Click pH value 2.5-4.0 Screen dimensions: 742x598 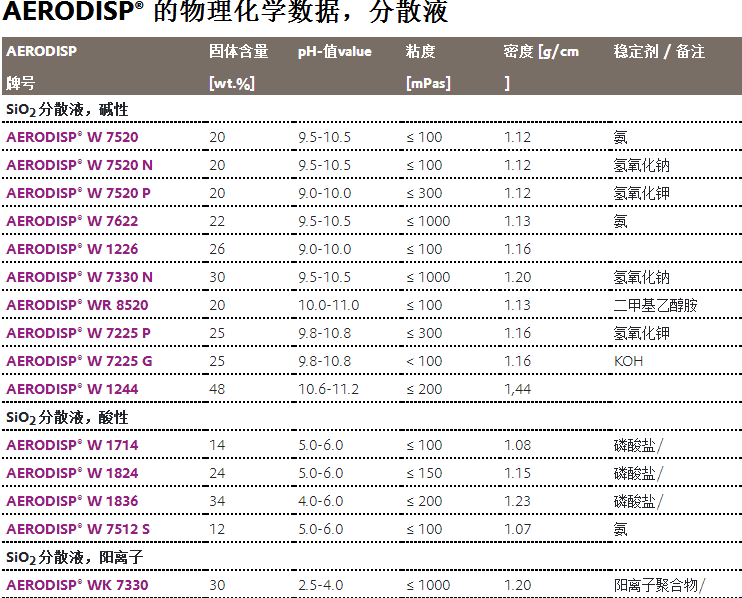point(320,585)
